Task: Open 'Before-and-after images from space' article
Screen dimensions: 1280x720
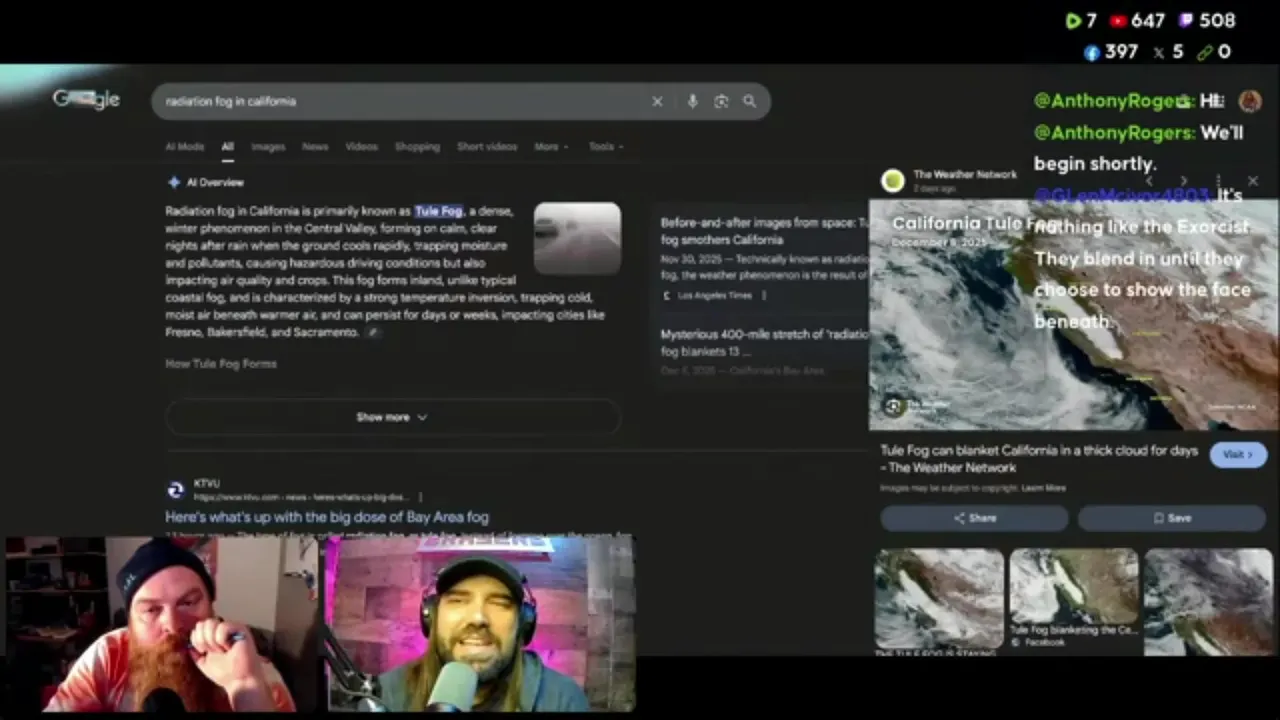Action: click(x=764, y=231)
